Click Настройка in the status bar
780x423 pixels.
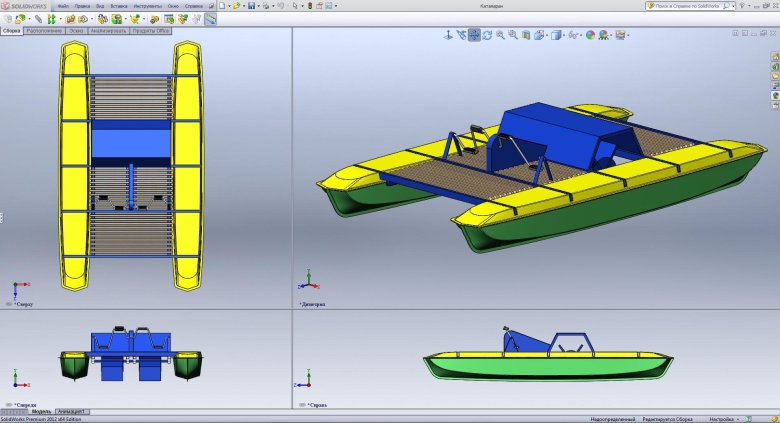click(x=723, y=417)
